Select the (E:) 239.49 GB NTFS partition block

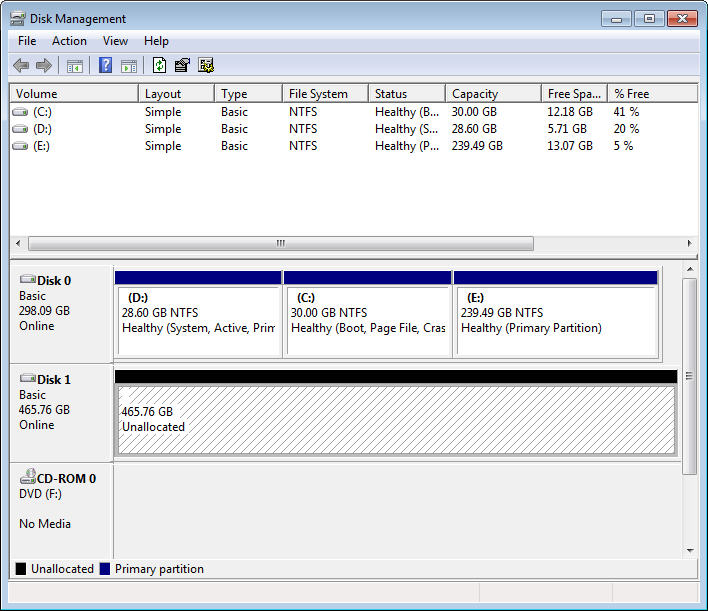point(555,315)
